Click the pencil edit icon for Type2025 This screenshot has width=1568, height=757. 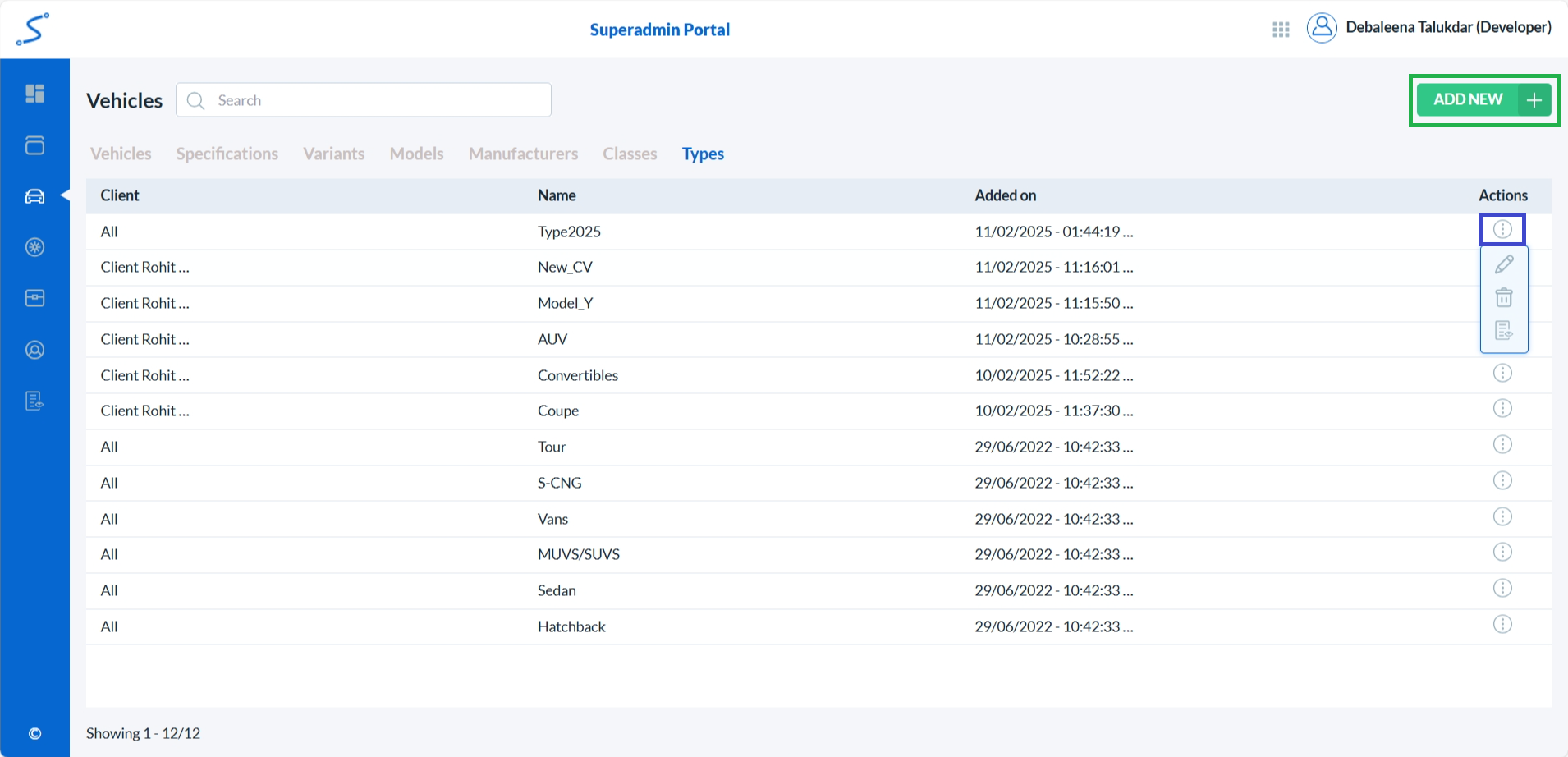pyautogui.click(x=1503, y=264)
